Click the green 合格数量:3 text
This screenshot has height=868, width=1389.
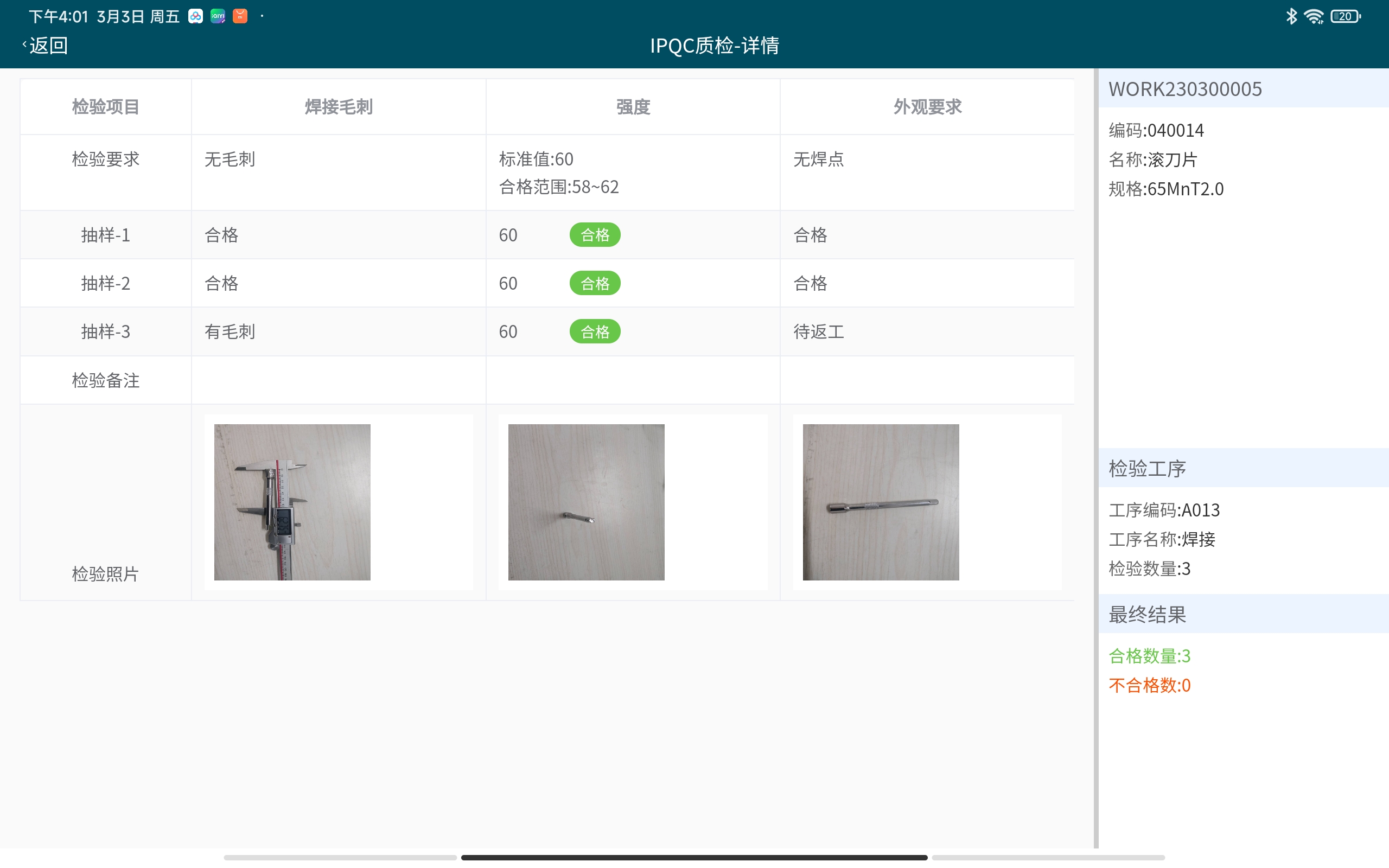[x=1150, y=655]
